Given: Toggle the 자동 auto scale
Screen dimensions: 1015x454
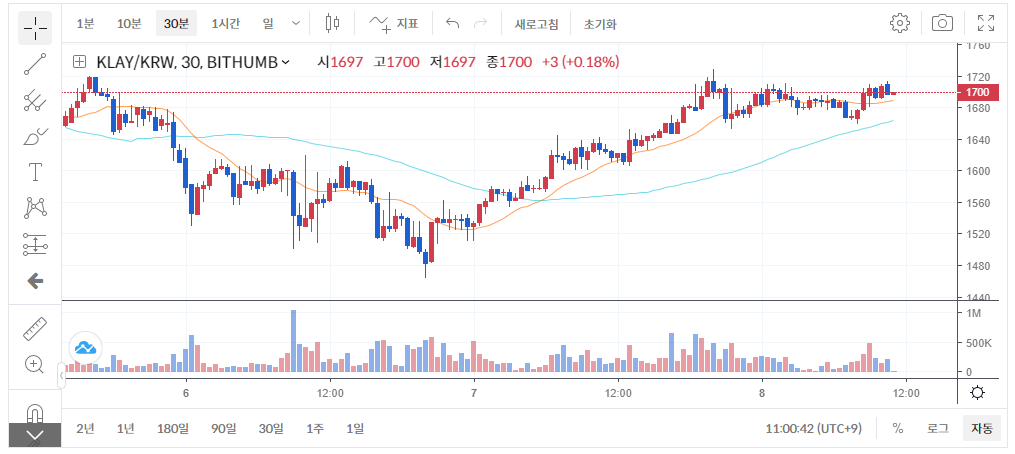Looking at the screenshot, I should click(x=981, y=428).
